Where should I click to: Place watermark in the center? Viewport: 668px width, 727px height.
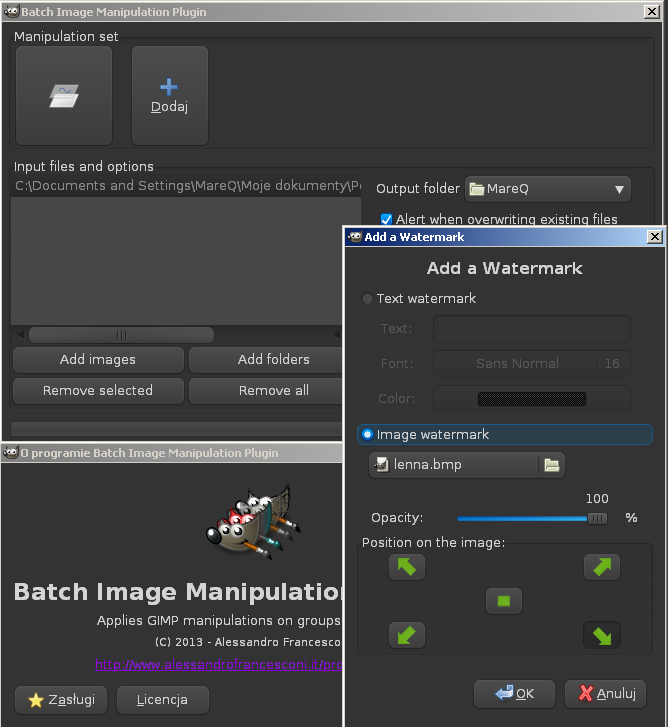(504, 601)
